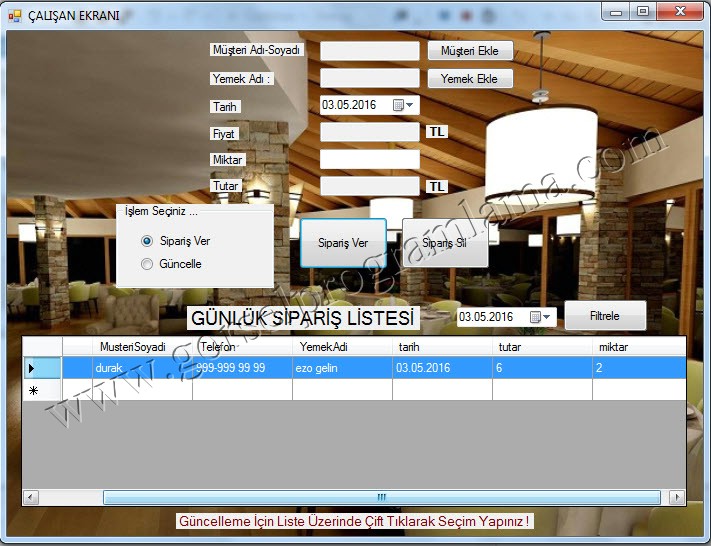Select the row header arrow for durak
Viewport: 711px width, 546px height.
tap(33, 368)
